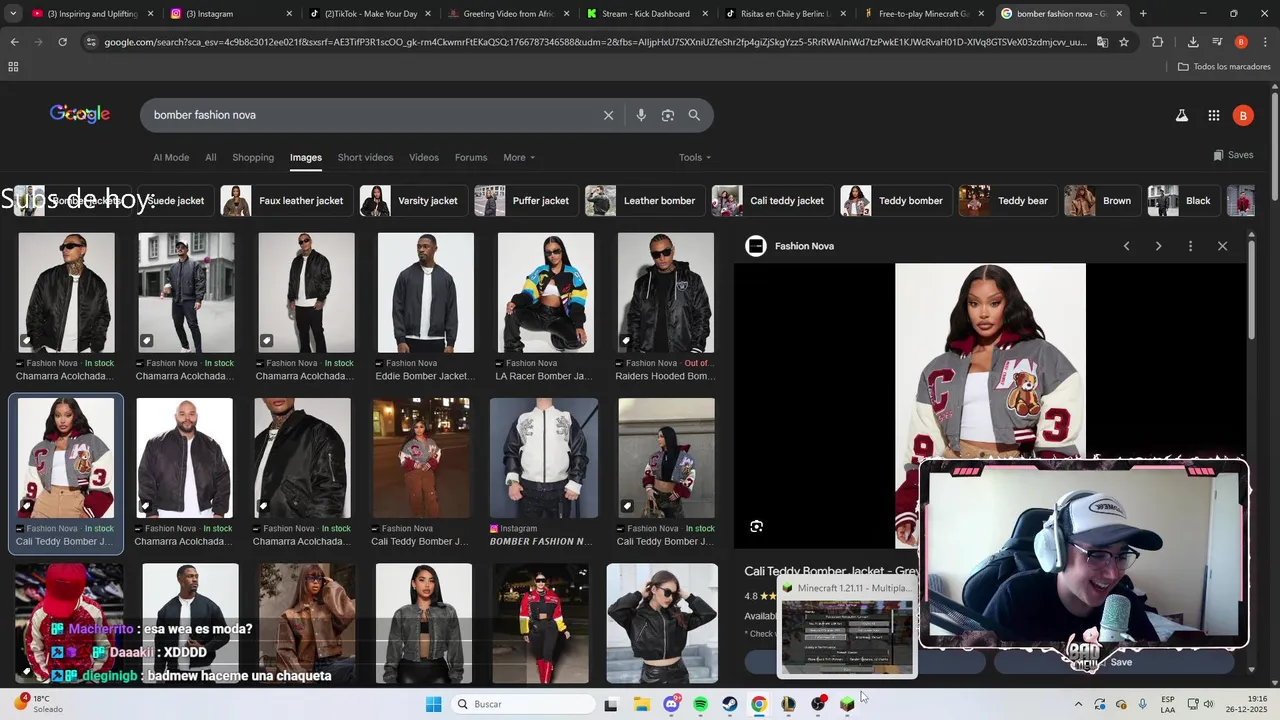Open Steam from the taskbar
Screen dimensions: 1280x720
pos(730,704)
